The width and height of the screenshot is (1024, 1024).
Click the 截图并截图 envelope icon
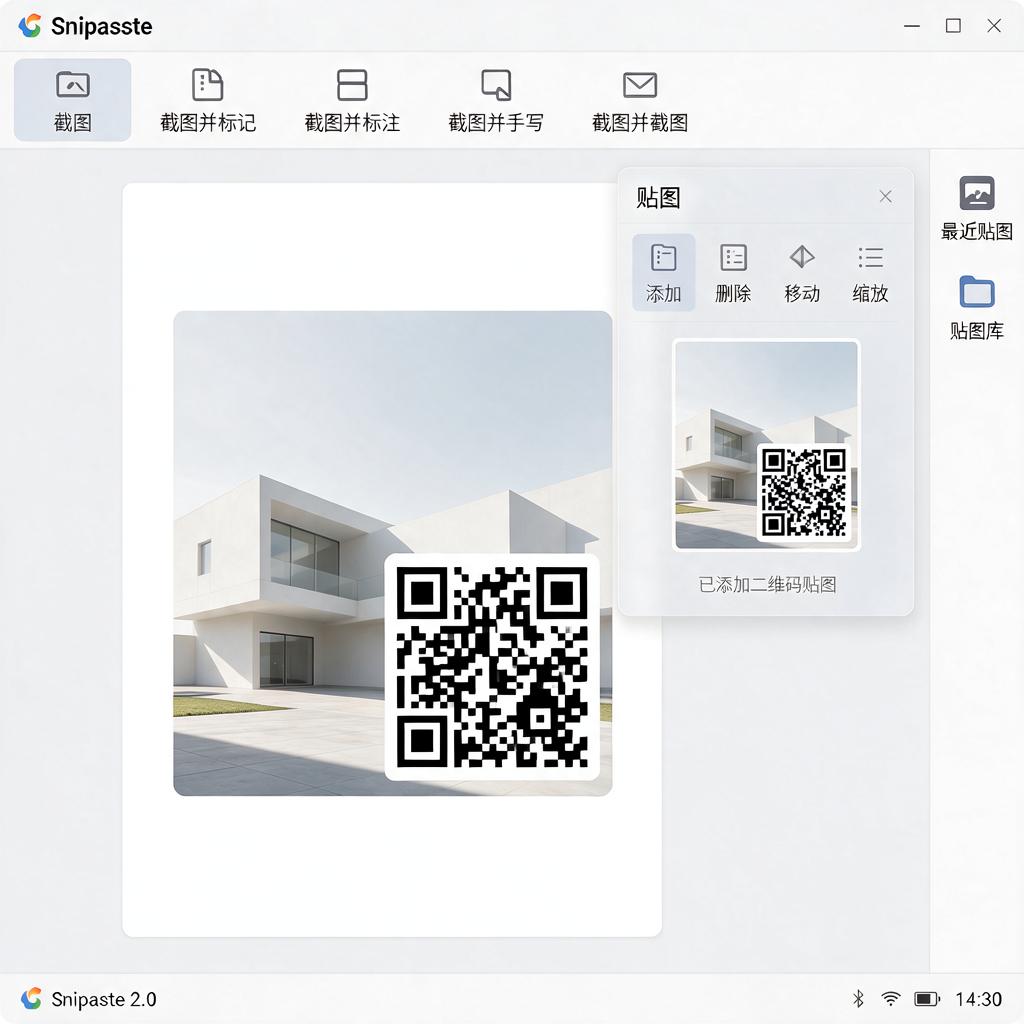639,85
